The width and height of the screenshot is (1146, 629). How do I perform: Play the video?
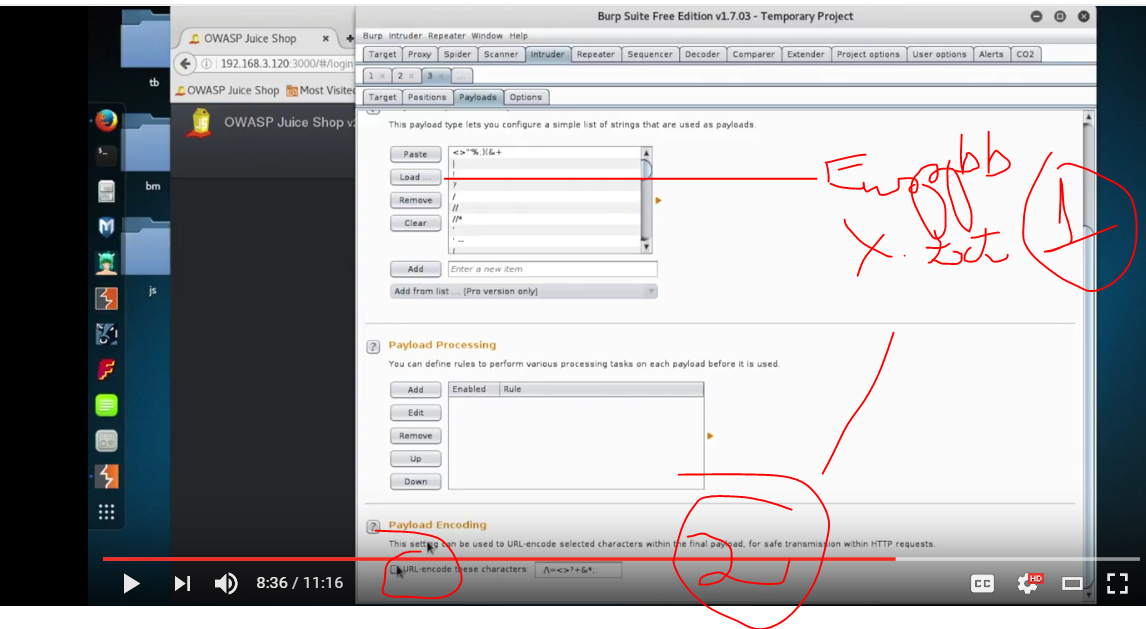[x=132, y=583]
